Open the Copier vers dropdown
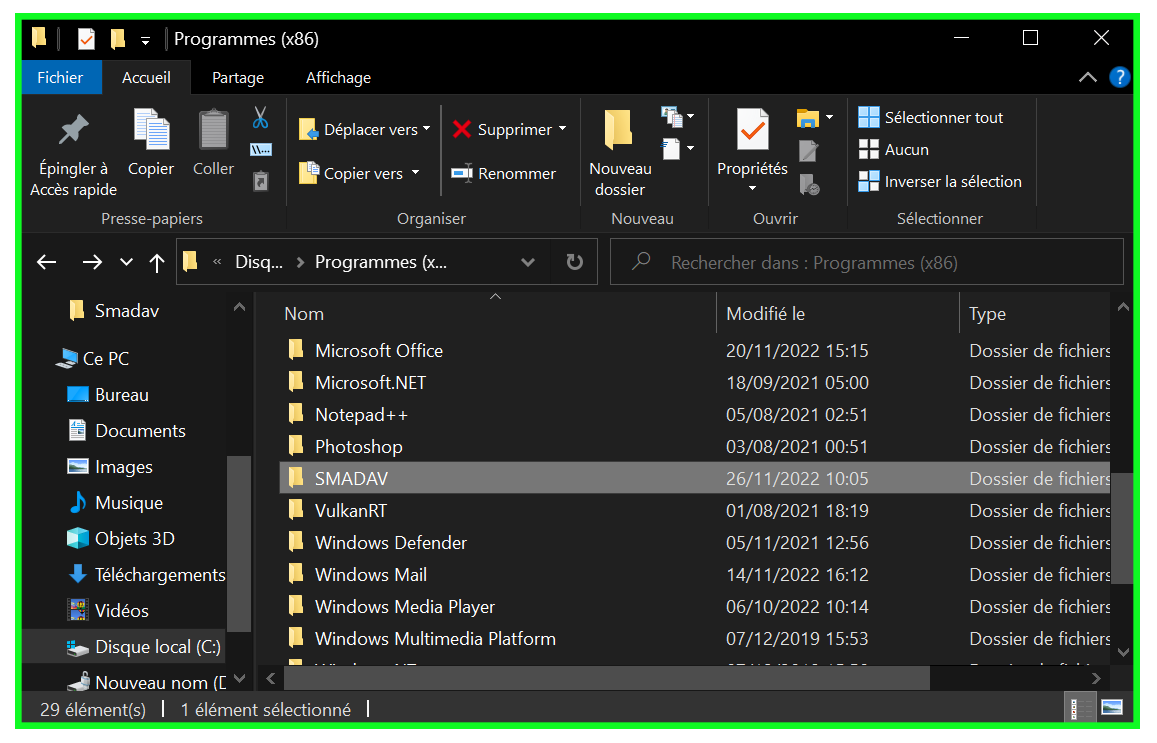This screenshot has height=743, width=1157. pyautogui.click(x=359, y=173)
